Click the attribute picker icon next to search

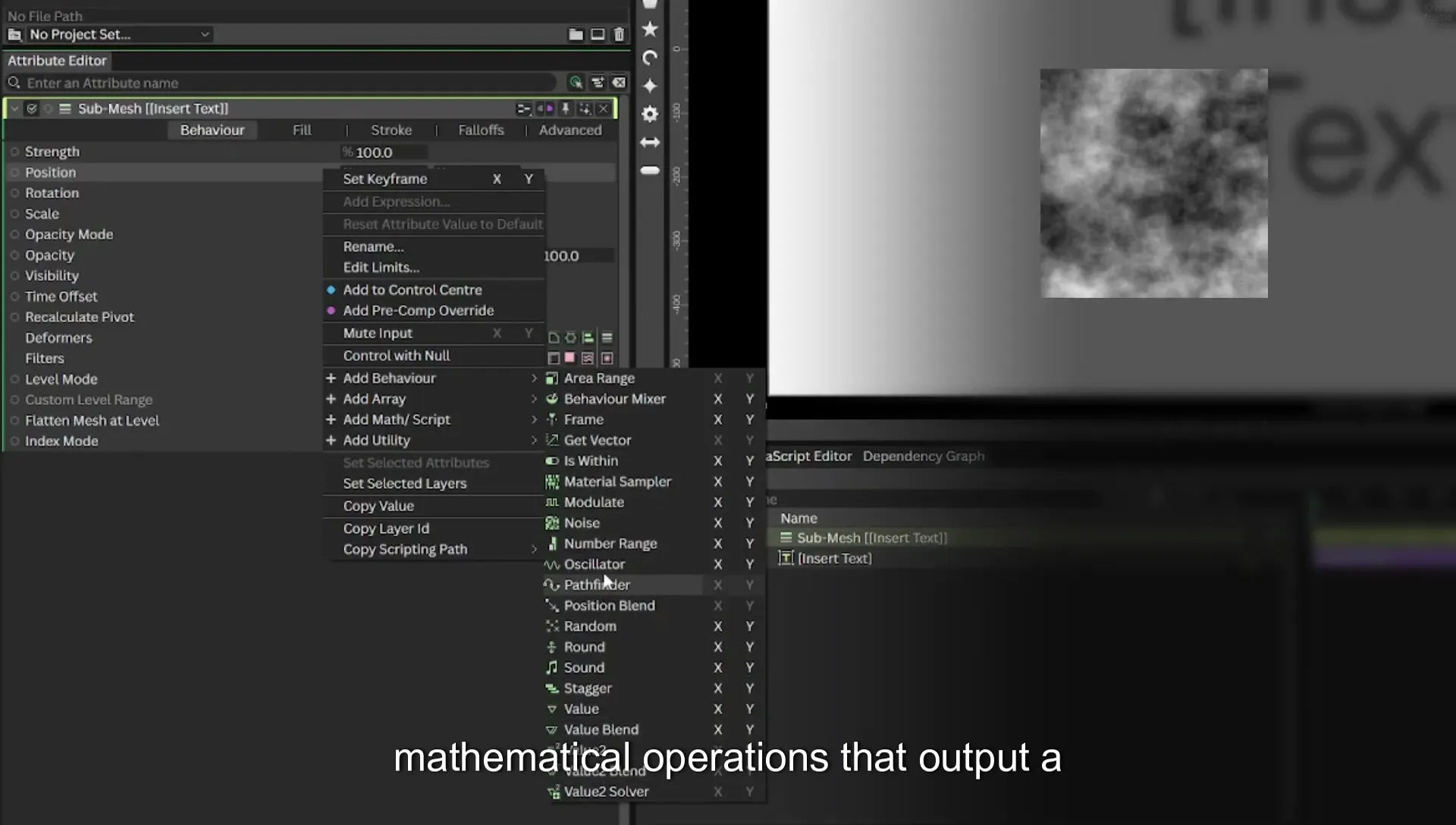pos(576,83)
